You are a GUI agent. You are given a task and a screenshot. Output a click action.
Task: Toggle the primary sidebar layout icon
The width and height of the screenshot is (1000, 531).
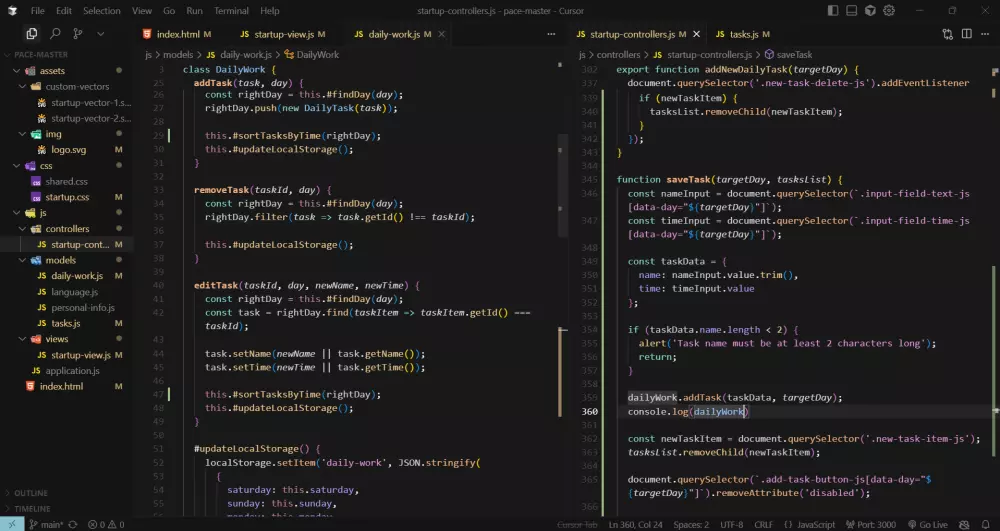pyautogui.click(x=833, y=11)
